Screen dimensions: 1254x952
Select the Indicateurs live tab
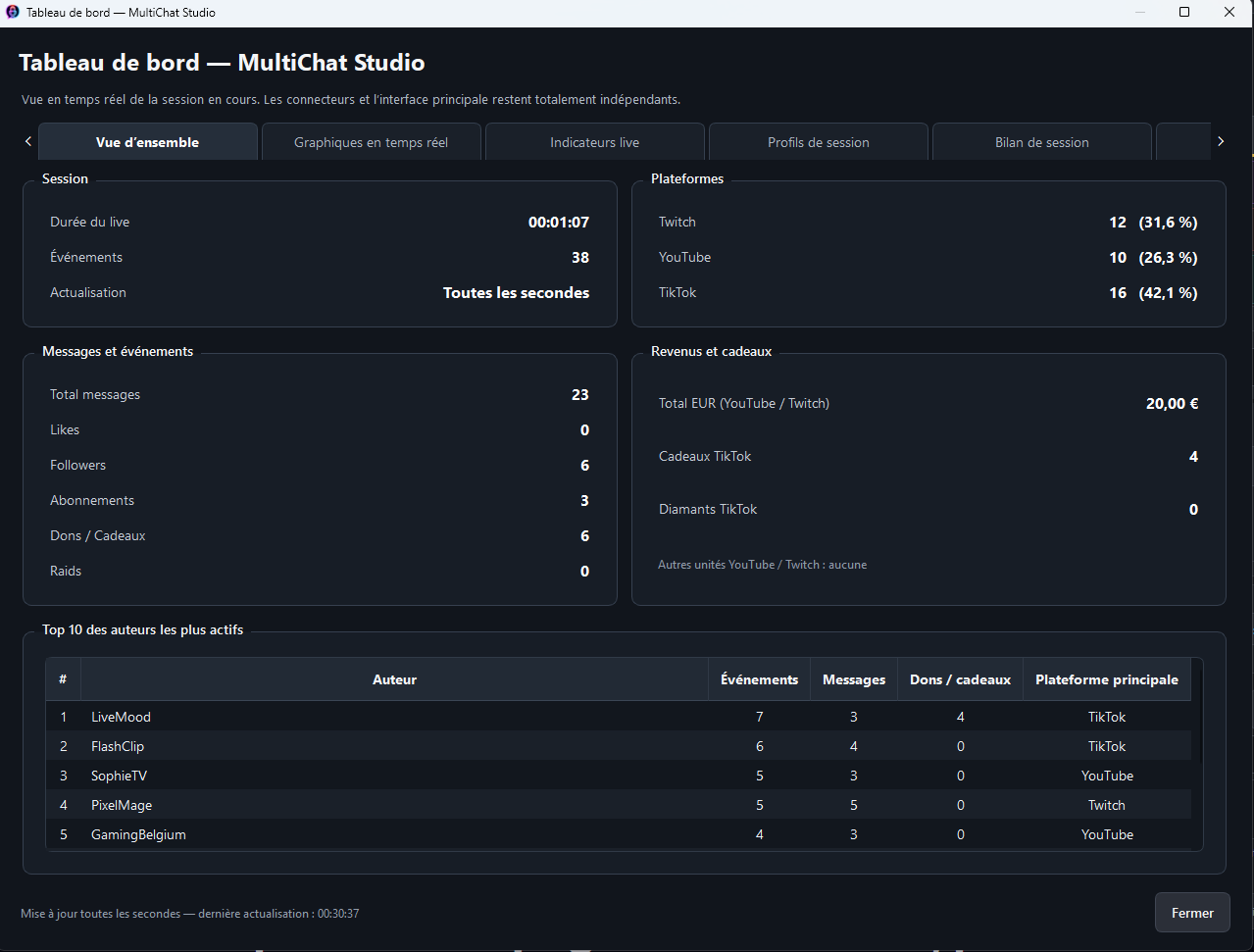tap(595, 142)
